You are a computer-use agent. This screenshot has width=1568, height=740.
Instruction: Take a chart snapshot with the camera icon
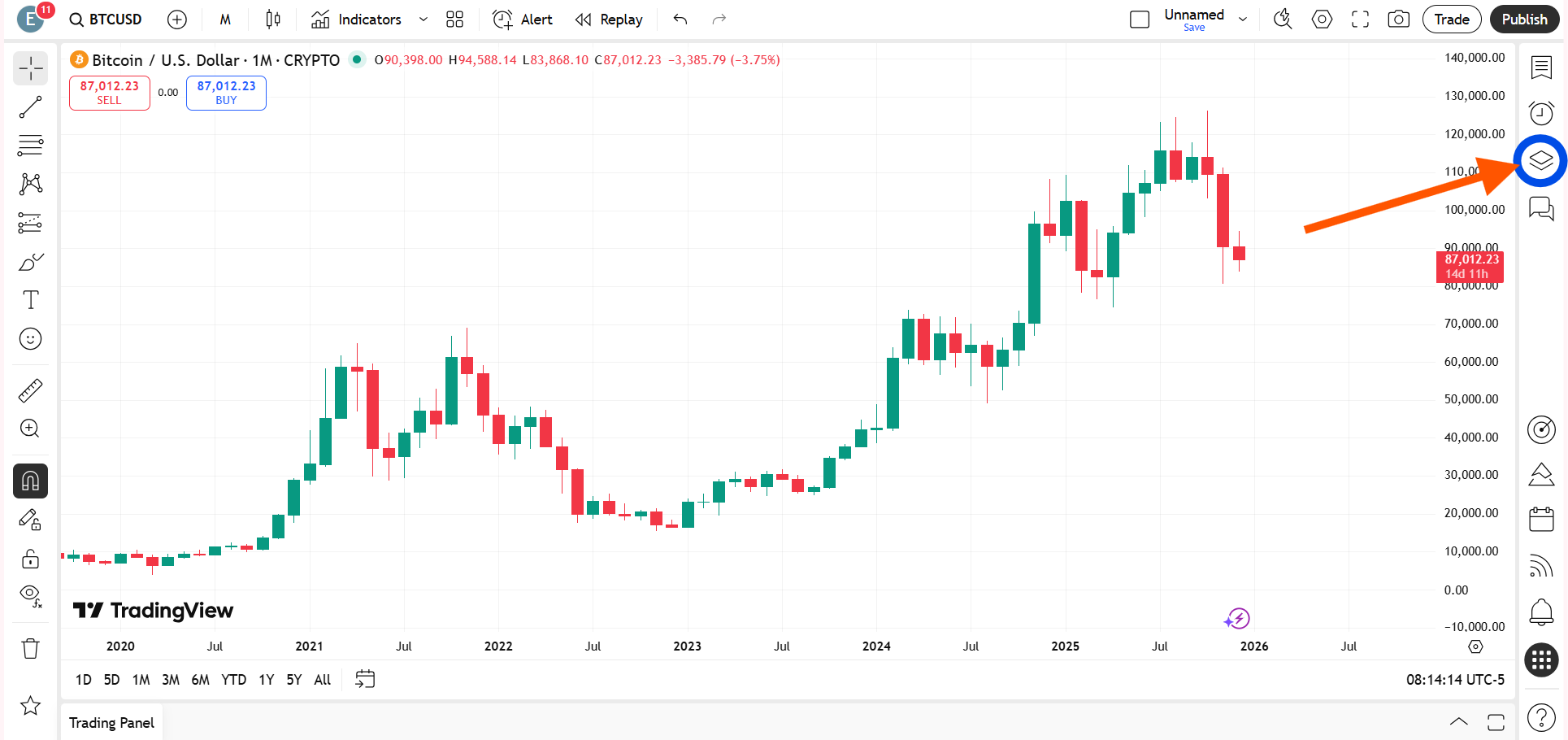click(1398, 19)
